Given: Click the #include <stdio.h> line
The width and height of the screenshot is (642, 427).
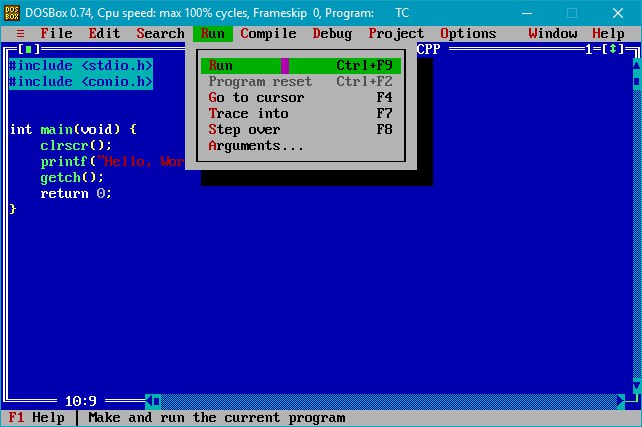Looking at the screenshot, I should pos(81,66).
